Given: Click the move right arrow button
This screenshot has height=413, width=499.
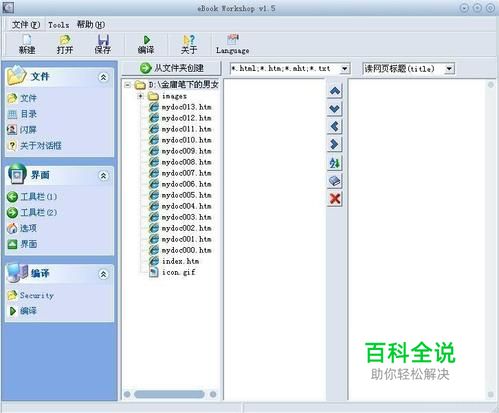Looking at the screenshot, I should coord(335,144).
